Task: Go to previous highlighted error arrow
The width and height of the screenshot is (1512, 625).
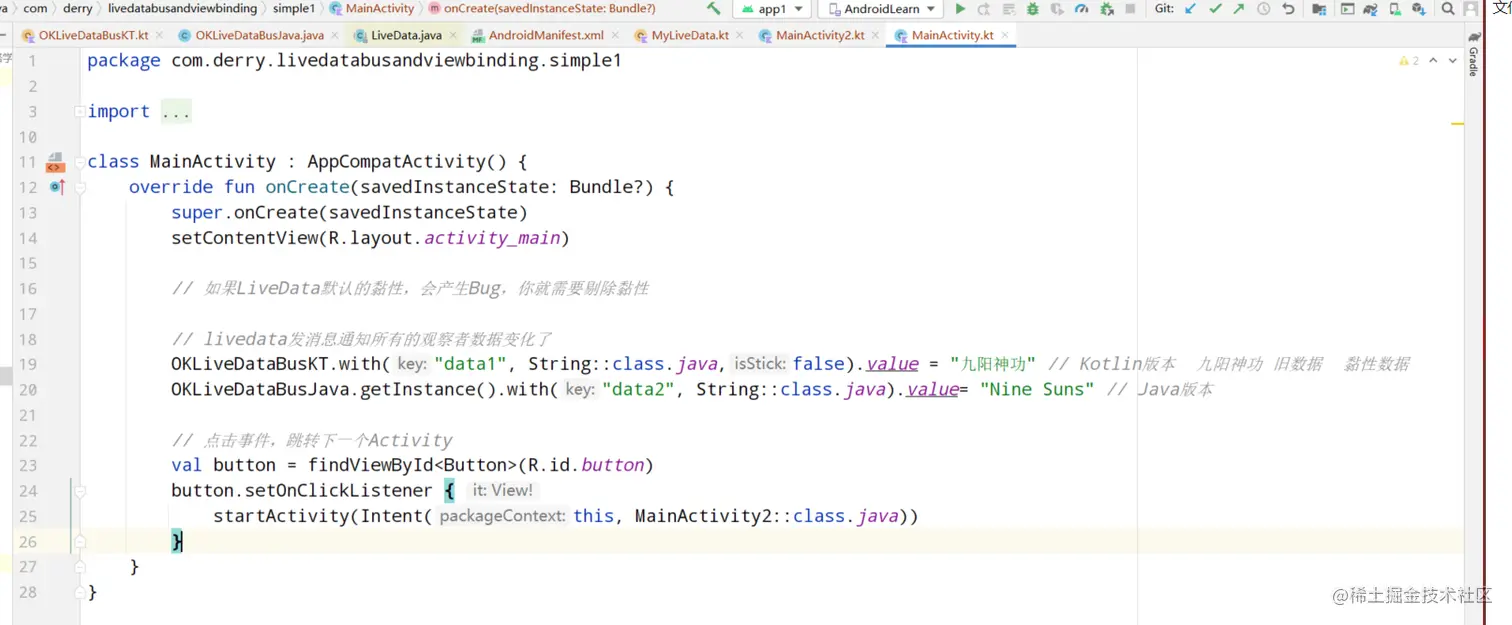Action: tap(1433, 61)
